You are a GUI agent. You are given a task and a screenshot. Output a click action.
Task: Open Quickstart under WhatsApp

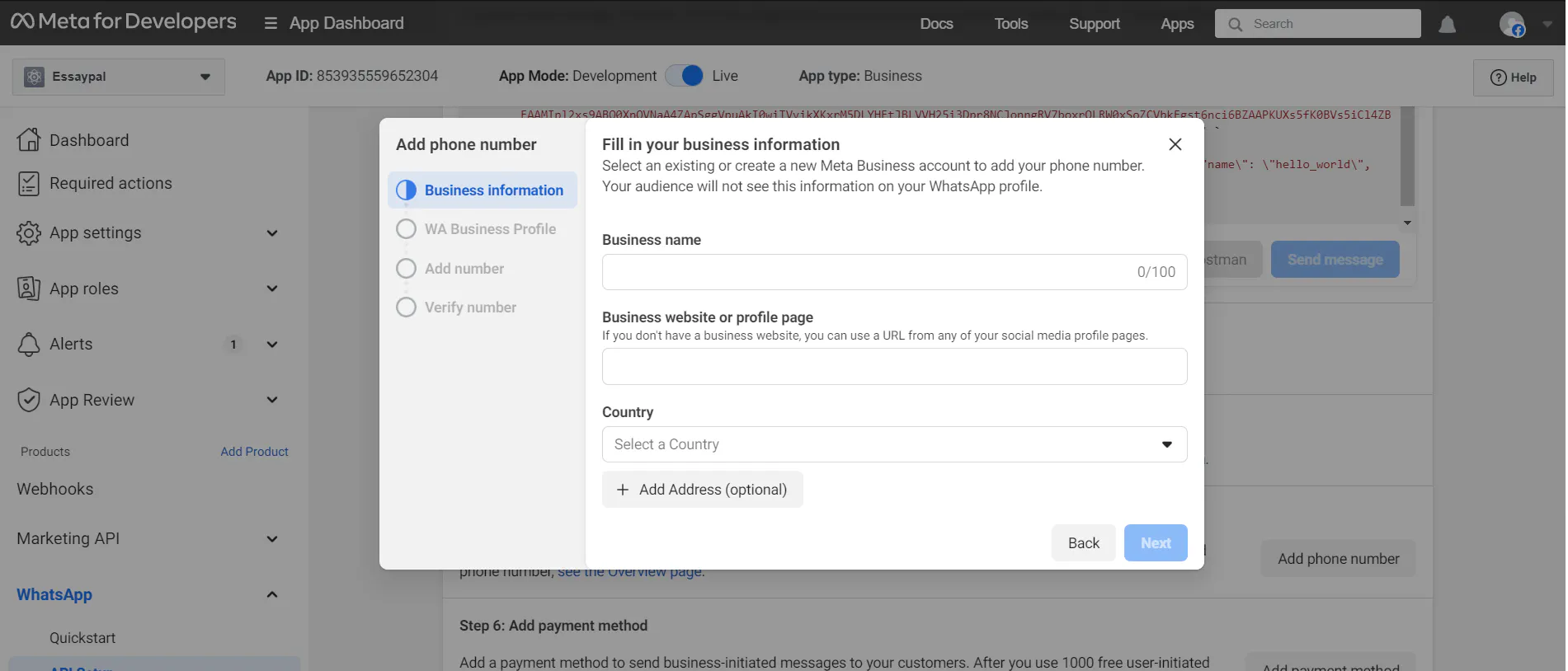pos(82,638)
